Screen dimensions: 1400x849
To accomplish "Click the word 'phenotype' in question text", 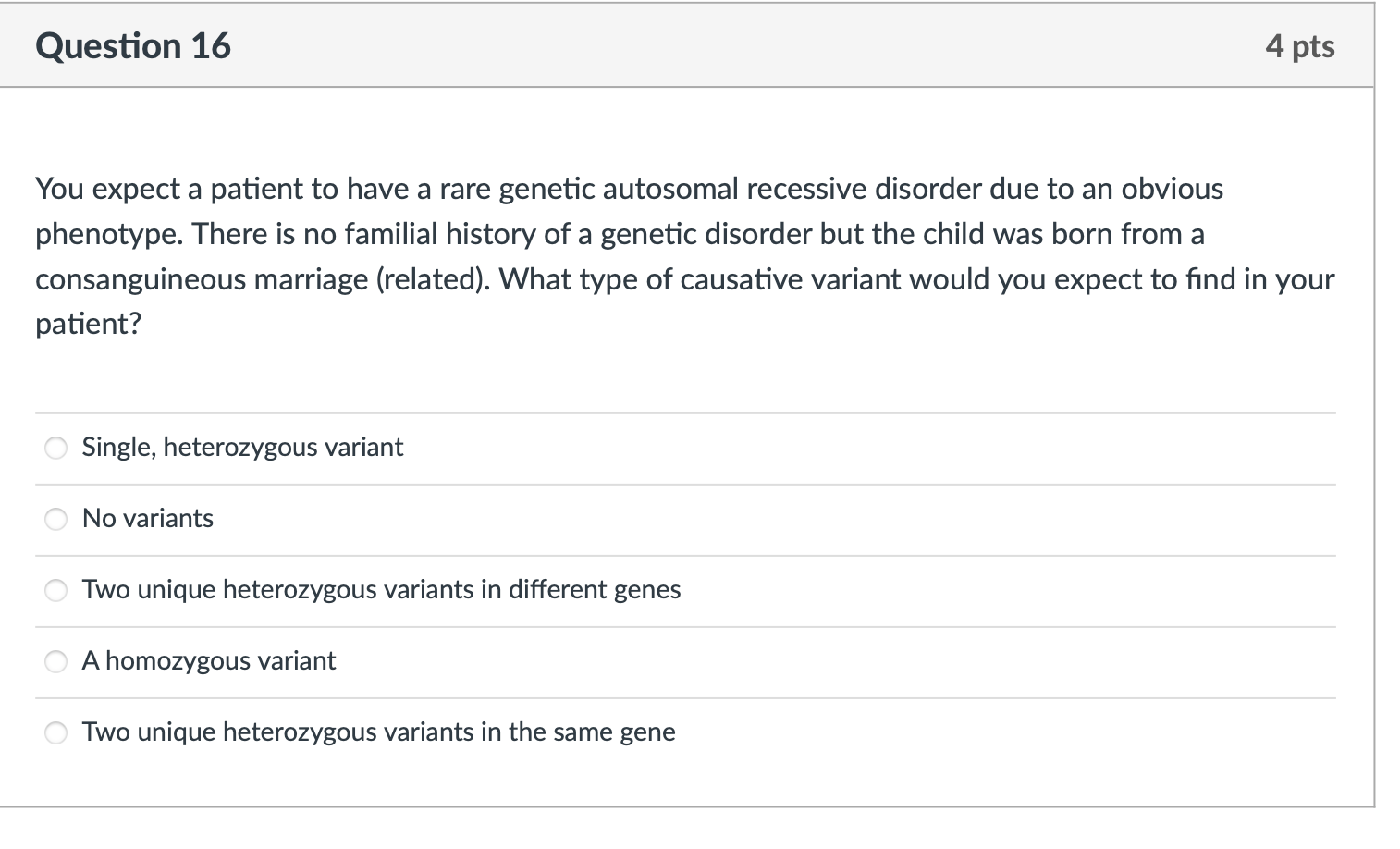I will point(108,235).
